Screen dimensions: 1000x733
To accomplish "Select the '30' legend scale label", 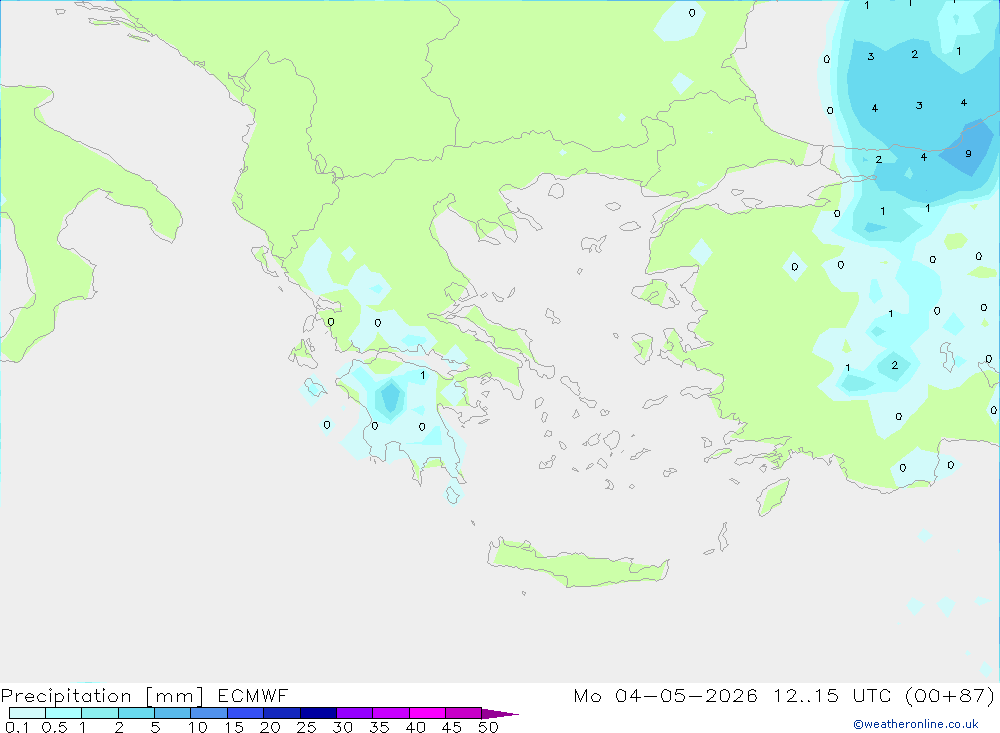I will tap(342, 727).
